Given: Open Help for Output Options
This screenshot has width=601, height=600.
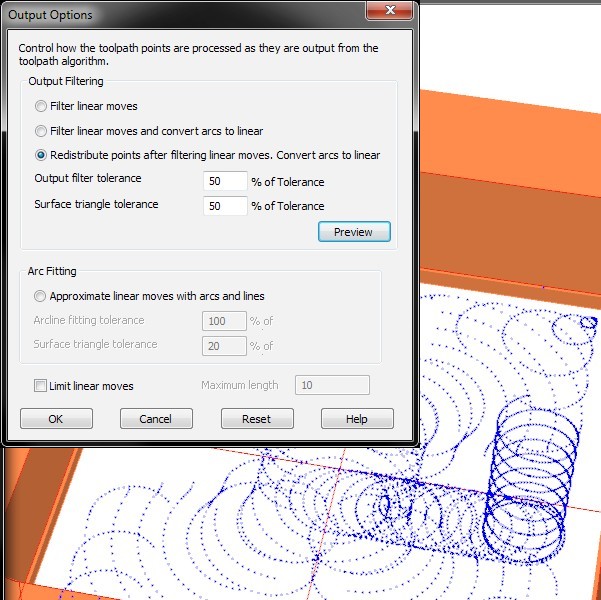Looking at the screenshot, I should (357, 419).
